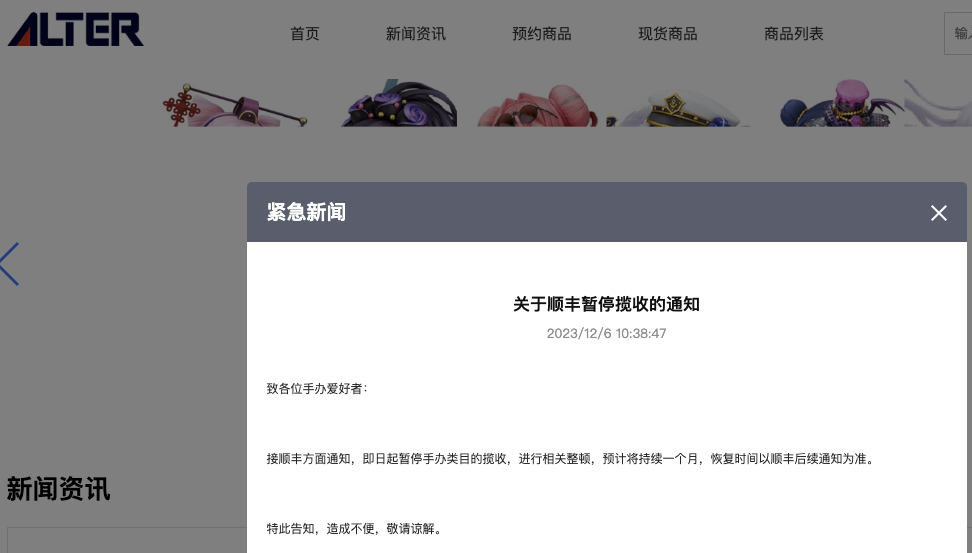Go to 预约商品 in navigation
972x553 pixels.
click(542, 33)
